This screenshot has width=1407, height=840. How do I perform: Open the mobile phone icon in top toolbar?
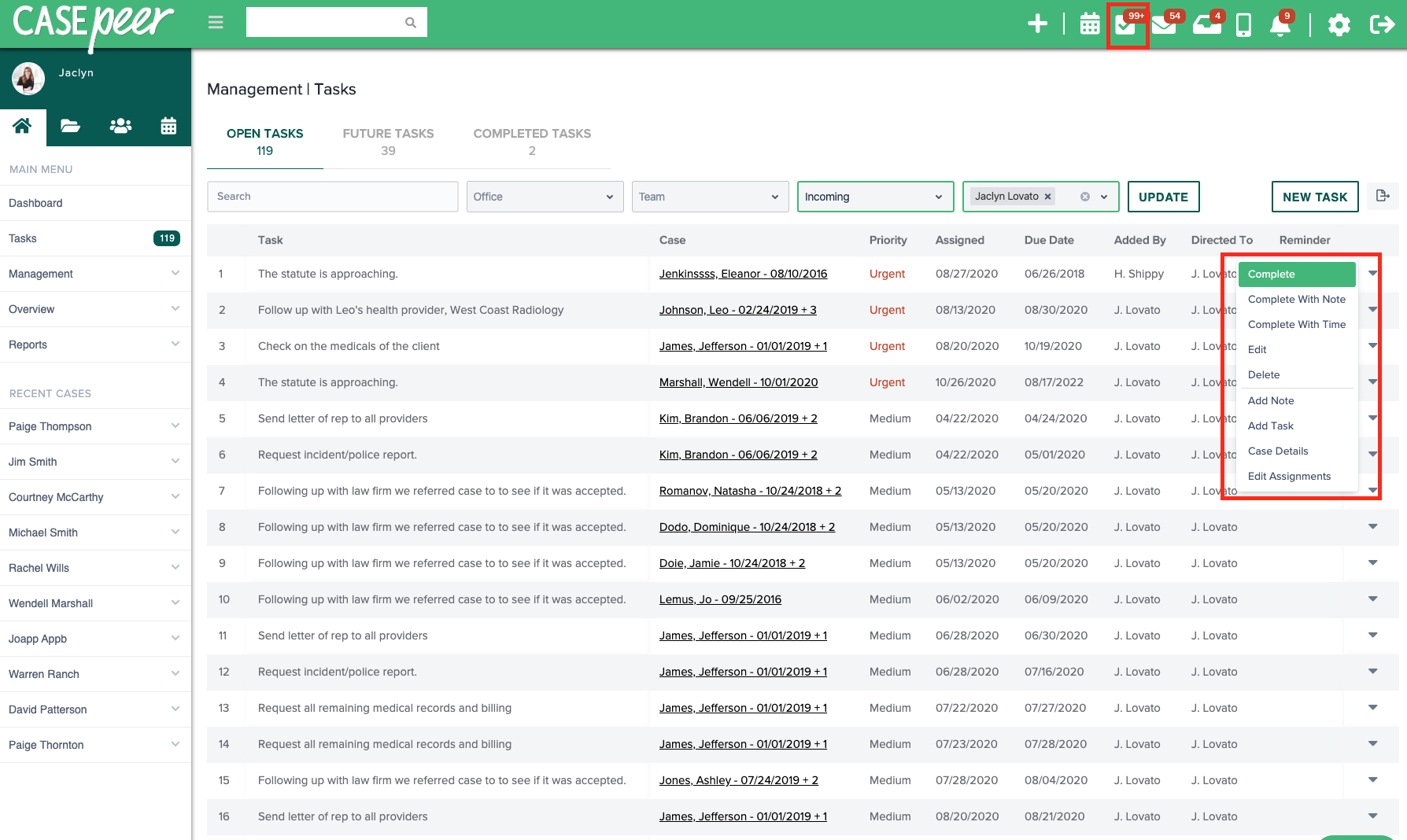tap(1243, 25)
